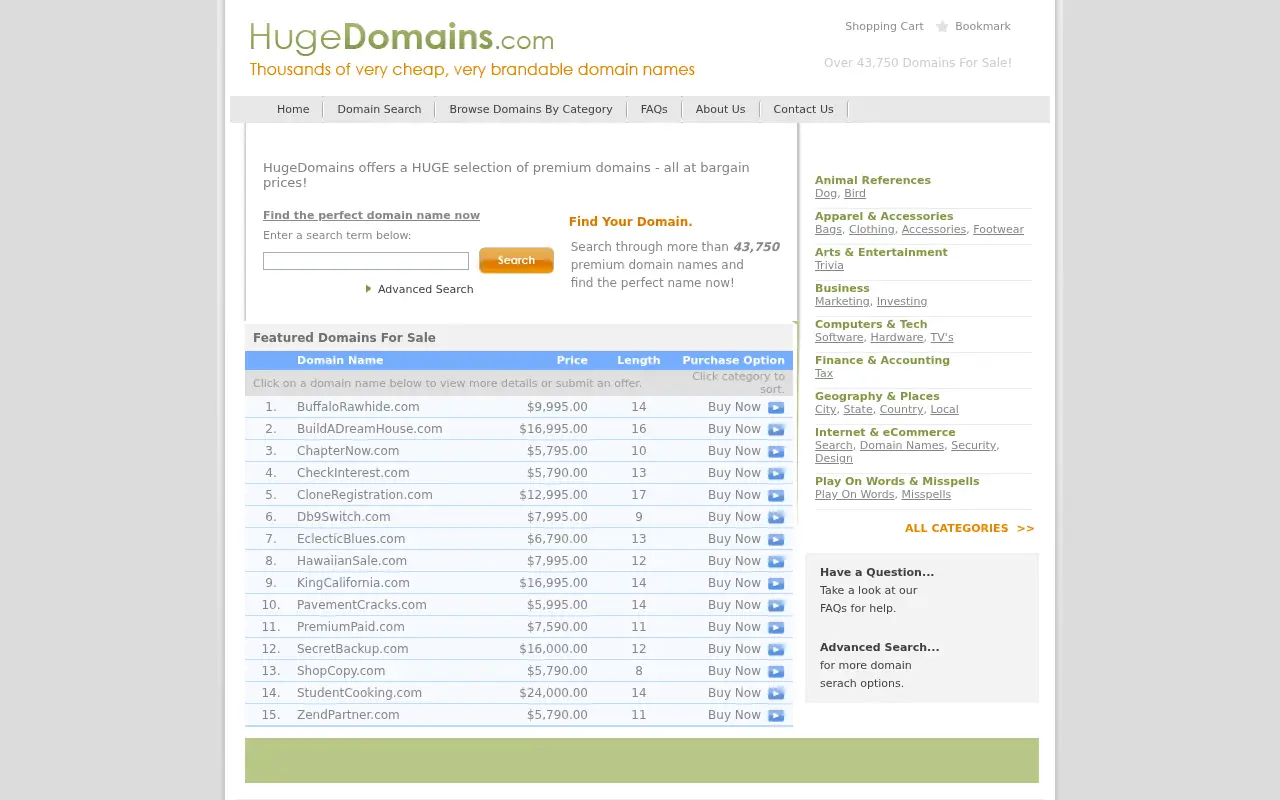This screenshot has width=1280, height=800.
Task: Open the KingCalifornia.com domain details
Action: [353, 583]
